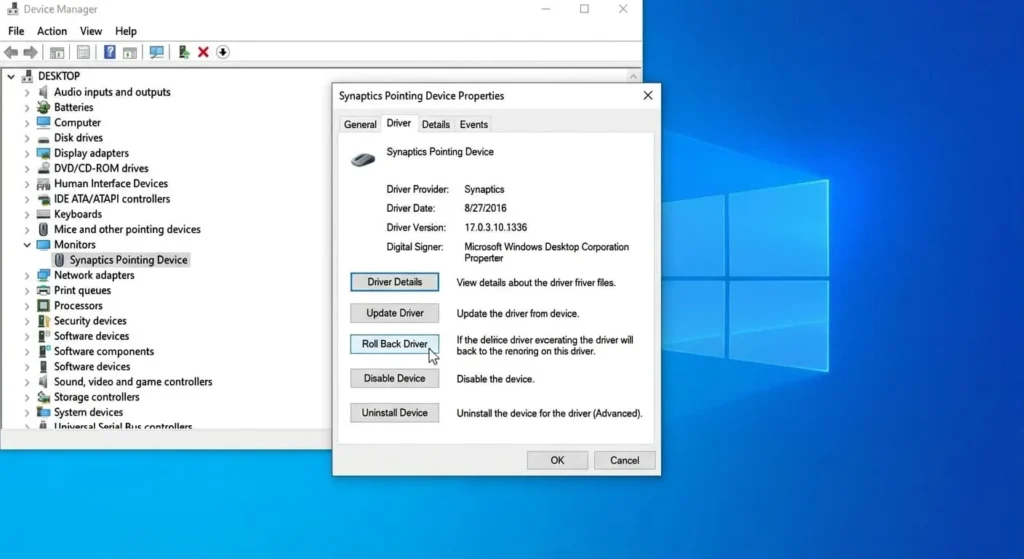This screenshot has height=559, width=1024.
Task: Select the Display adapters tree label
Action: point(91,153)
